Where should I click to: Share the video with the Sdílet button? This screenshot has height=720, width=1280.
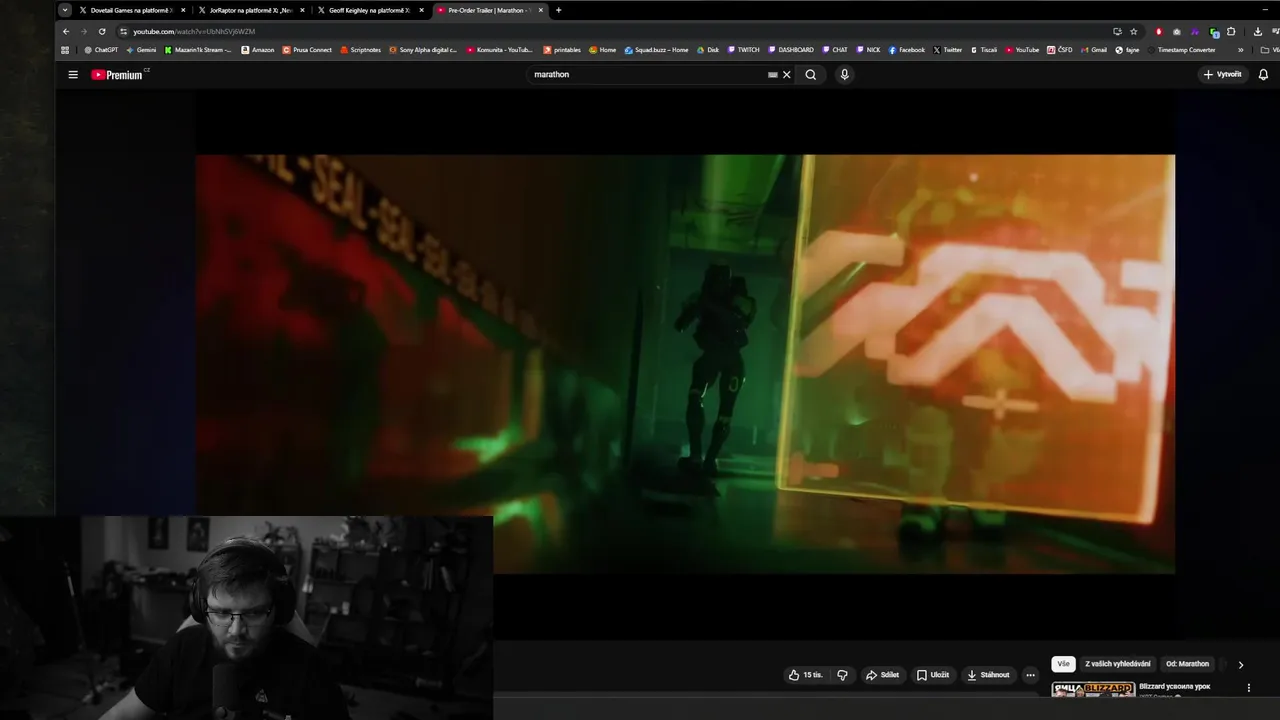(x=882, y=675)
